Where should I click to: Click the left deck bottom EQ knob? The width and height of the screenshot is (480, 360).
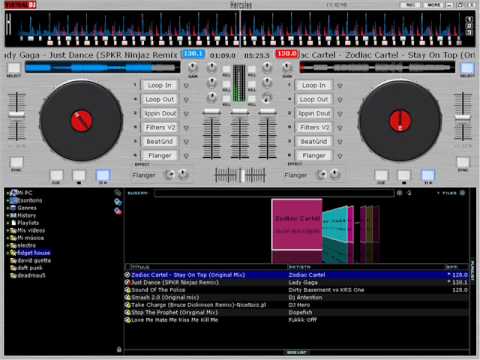212,97
